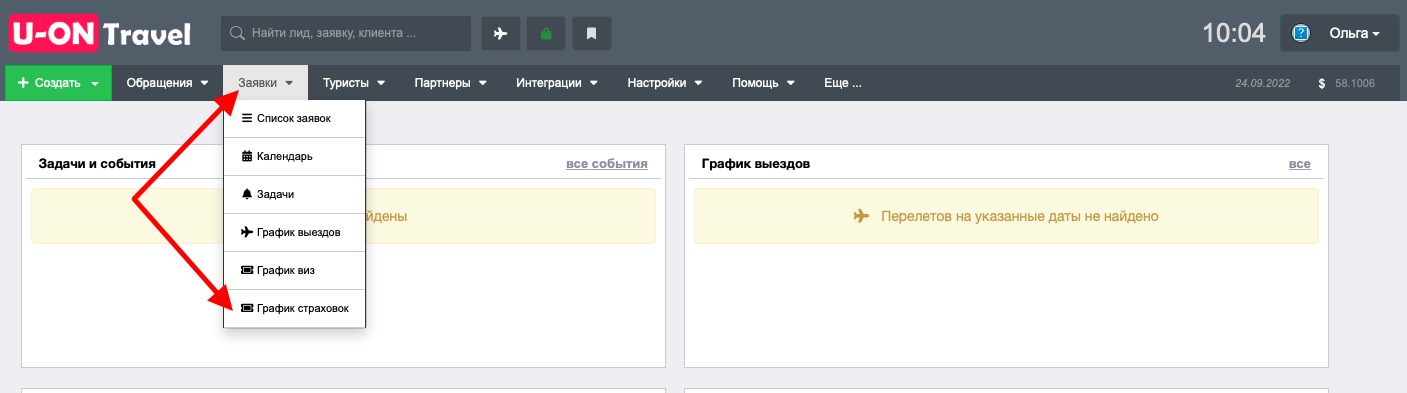This screenshot has width=1407, height=393.
Task: Open the все события link
Action: point(606,163)
